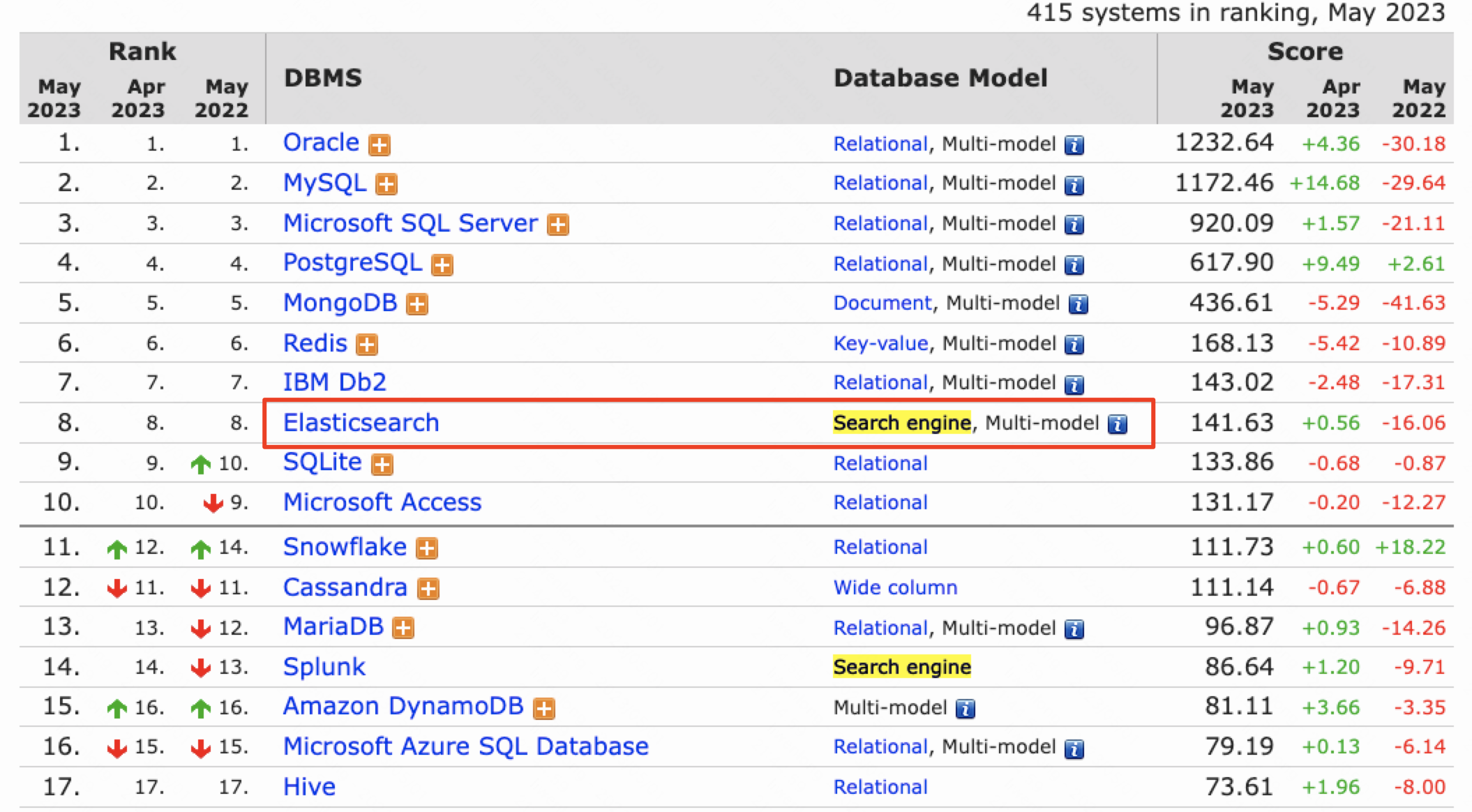Click the Search engine link in Splunk row
Image resolution: width=1472 pixels, height=812 pixels.
coord(902,667)
